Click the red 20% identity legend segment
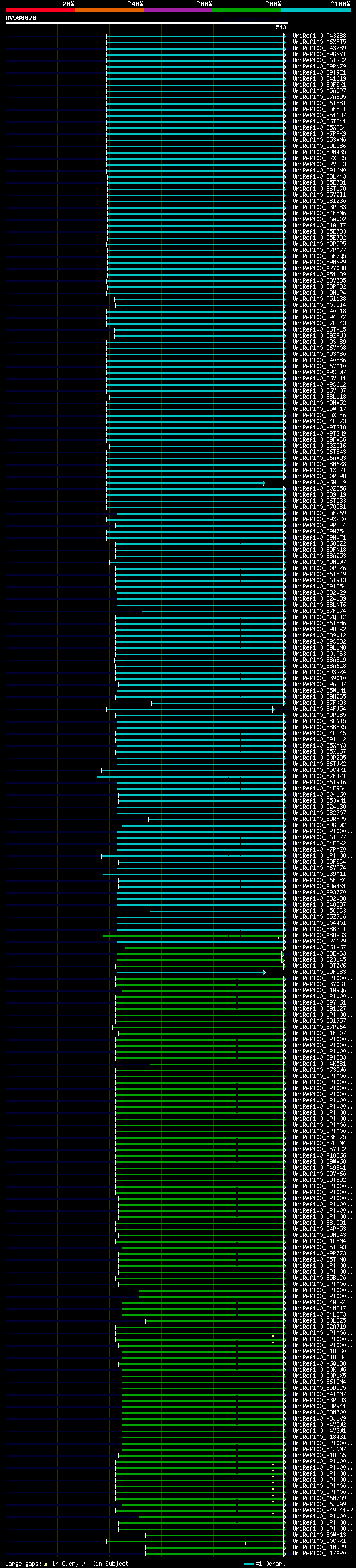 click(x=39, y=10)
